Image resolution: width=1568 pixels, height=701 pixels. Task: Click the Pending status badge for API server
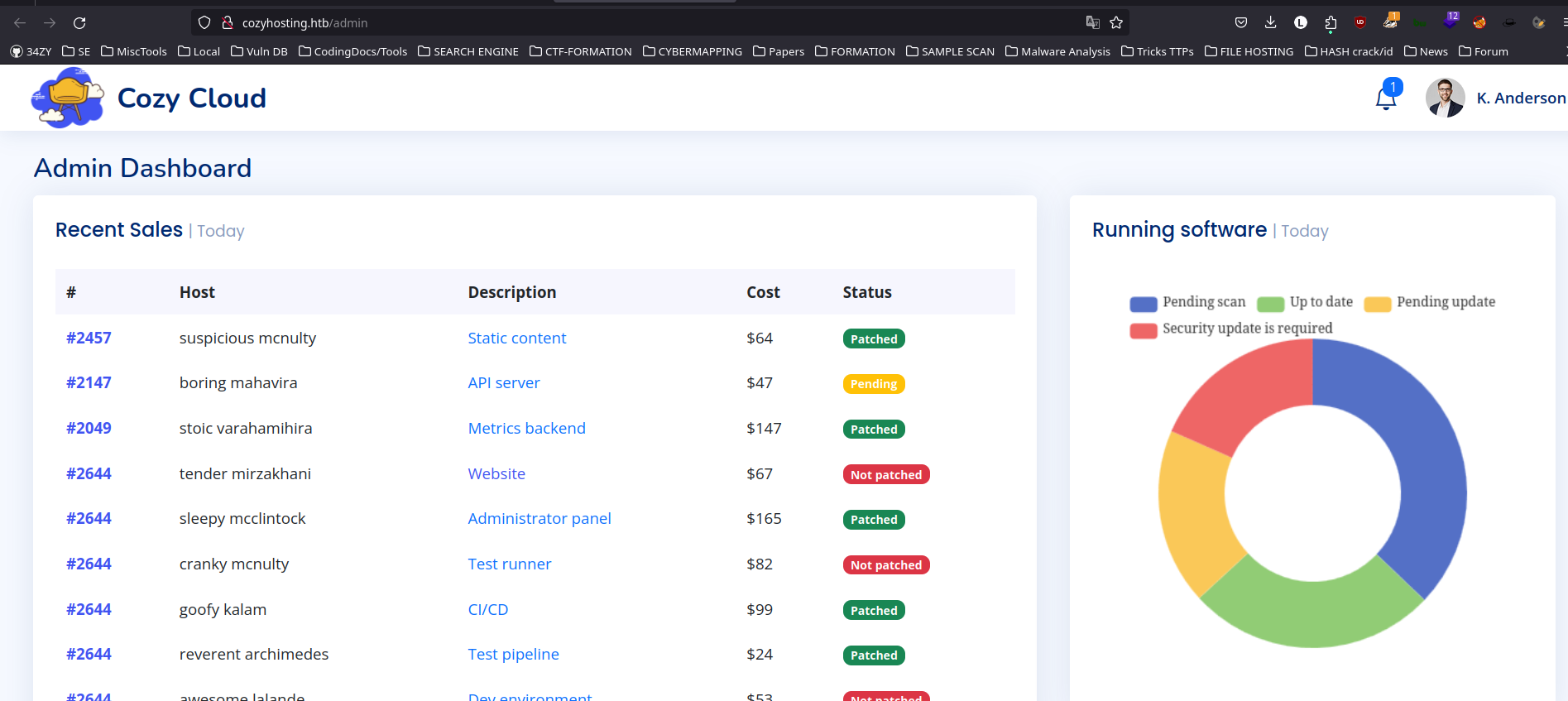click(x=874, y=384)
